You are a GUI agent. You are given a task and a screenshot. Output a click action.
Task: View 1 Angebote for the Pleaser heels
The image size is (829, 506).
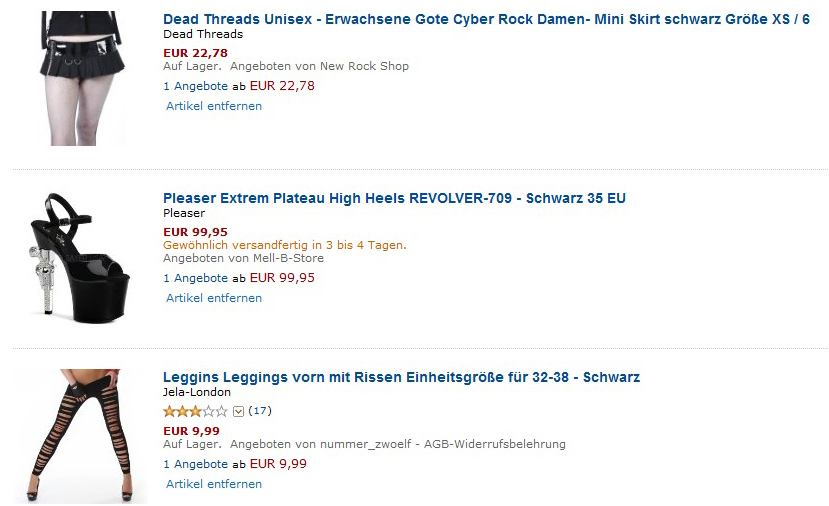196,278
